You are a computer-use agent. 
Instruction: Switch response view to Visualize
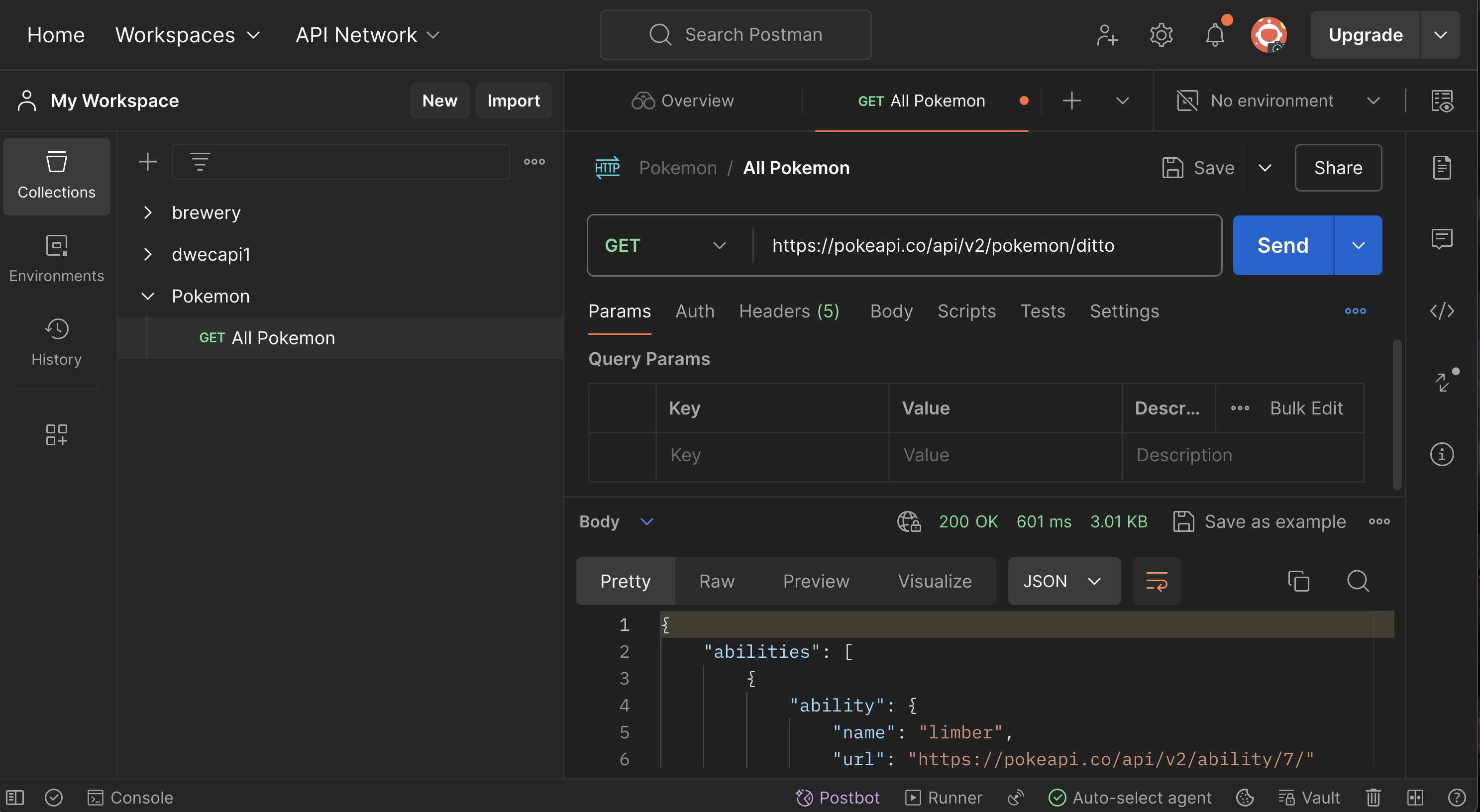pos(935,581)
